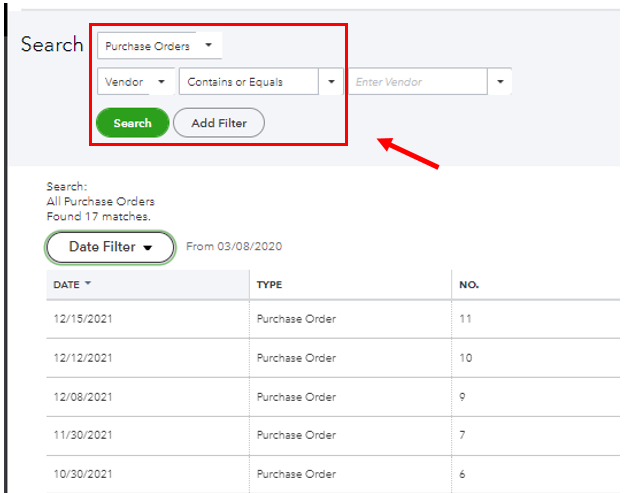640x493 pixels.
Task: Click the DATE column sort arrow icon
Action: click(x=88, y=284)
